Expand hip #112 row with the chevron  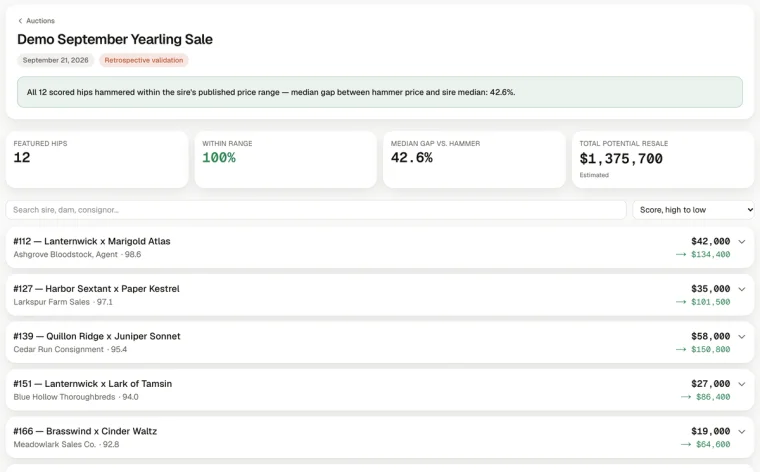pyautogui.click(x=742, y=241)
